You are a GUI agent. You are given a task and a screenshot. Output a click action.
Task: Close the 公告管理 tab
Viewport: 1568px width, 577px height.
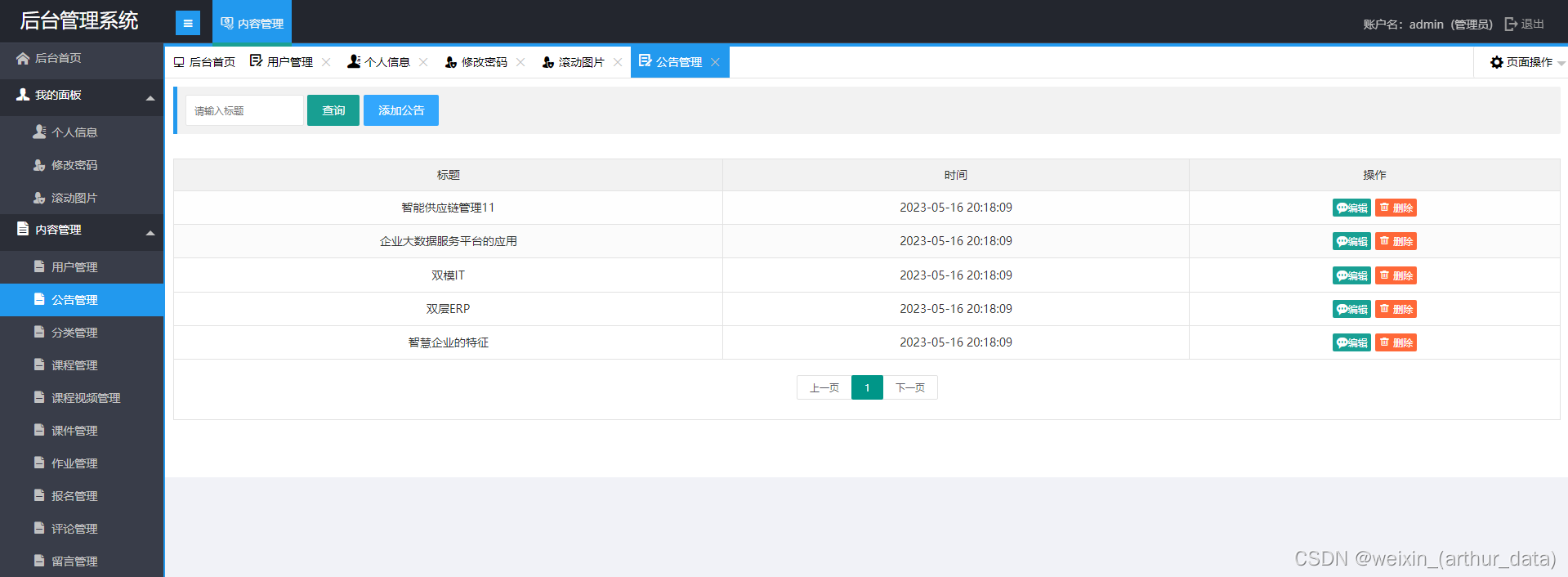(x=715, y=62)
